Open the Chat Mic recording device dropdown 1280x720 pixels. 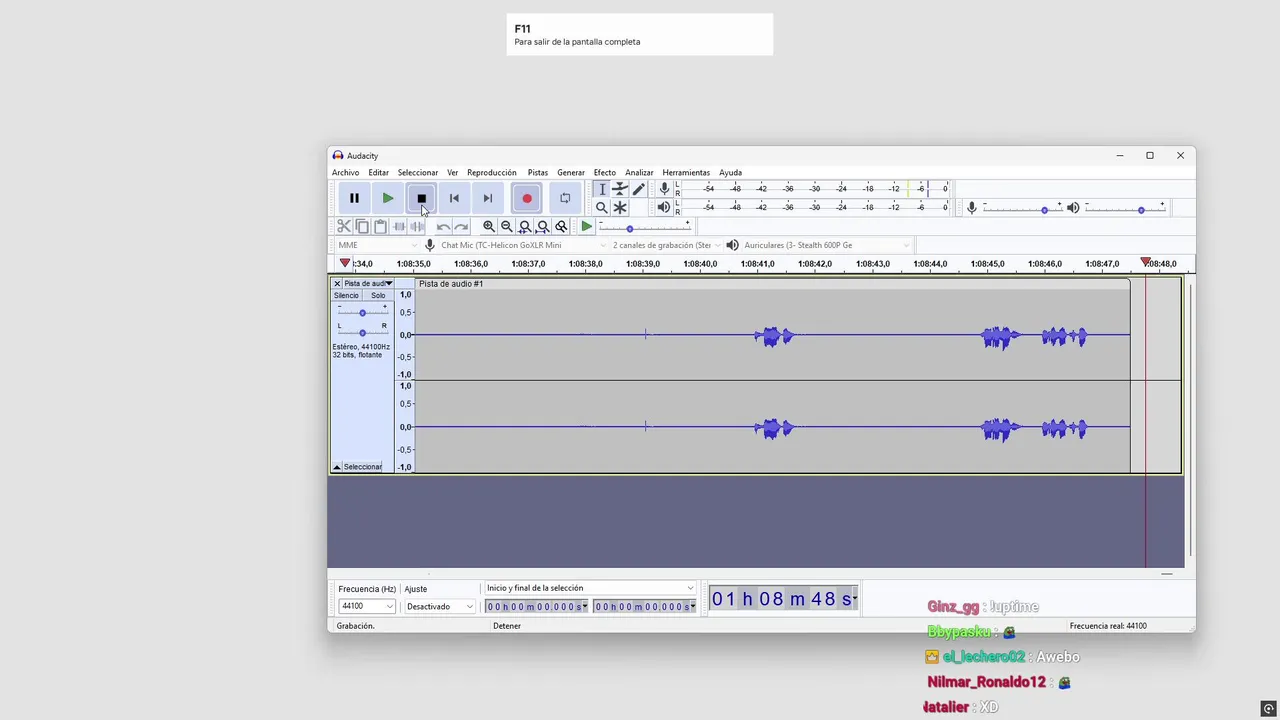[522, 245]
